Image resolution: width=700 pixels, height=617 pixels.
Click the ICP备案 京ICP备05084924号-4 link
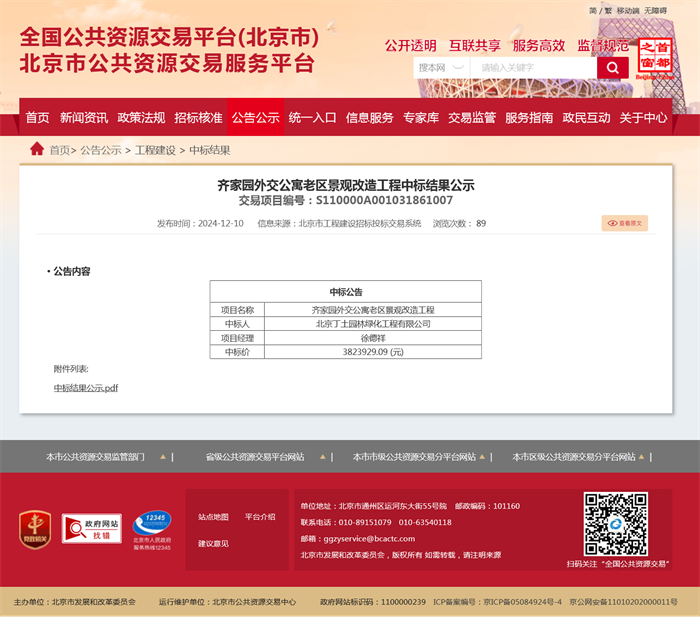point(497,602)
